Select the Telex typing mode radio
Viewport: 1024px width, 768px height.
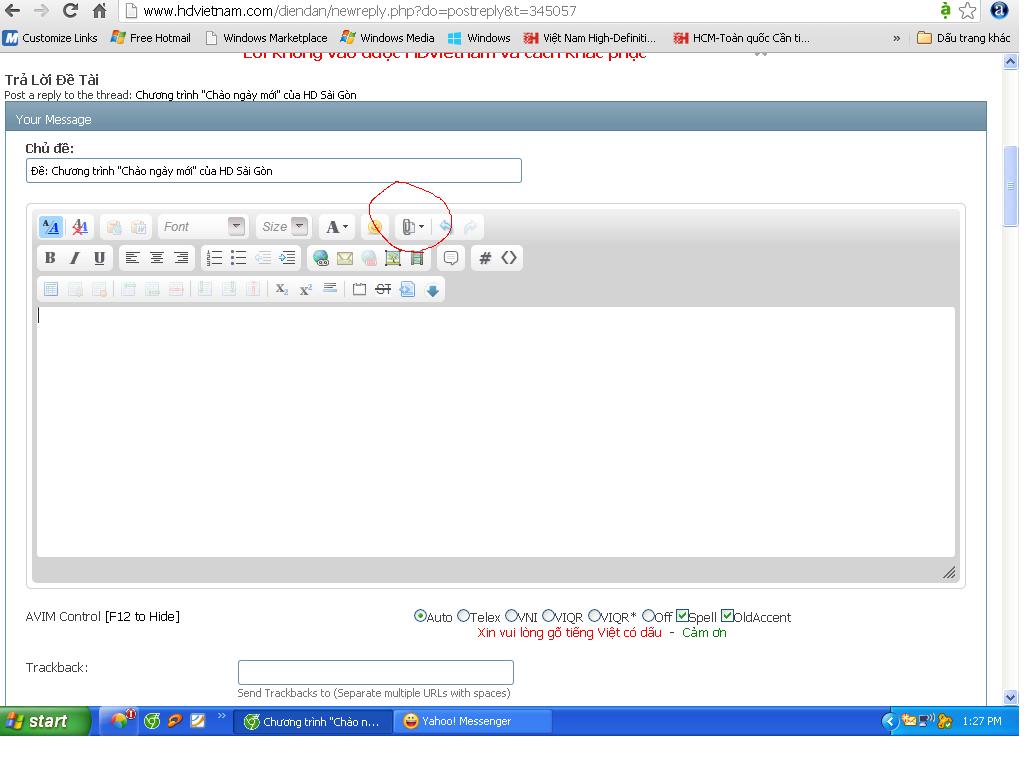pyautogui.click(x=463, y=616)
